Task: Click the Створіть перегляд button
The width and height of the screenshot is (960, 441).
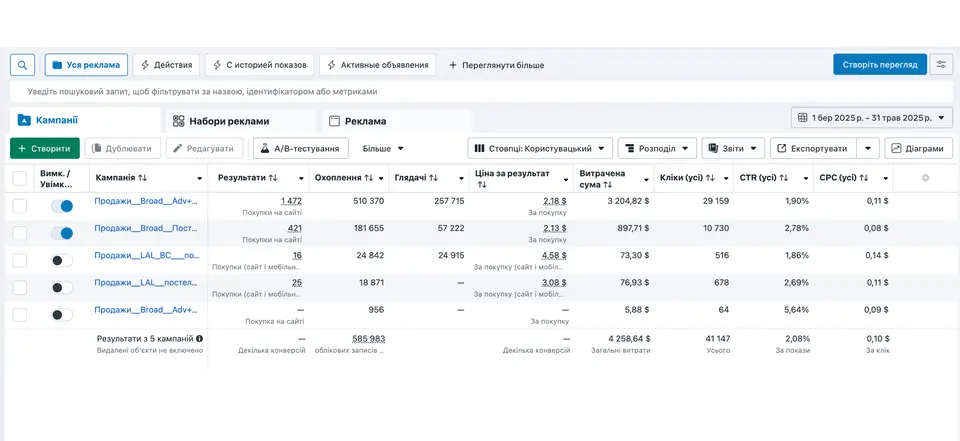Action: click(x=880, y=64)
